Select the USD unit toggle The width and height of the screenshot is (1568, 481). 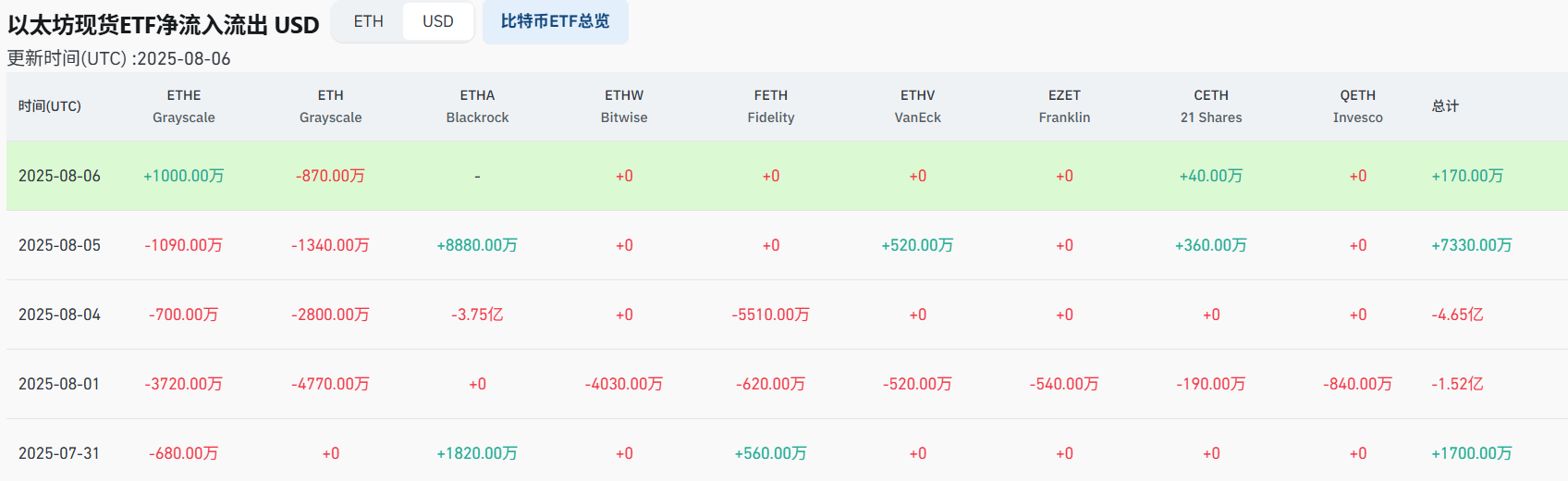(438, 21)
